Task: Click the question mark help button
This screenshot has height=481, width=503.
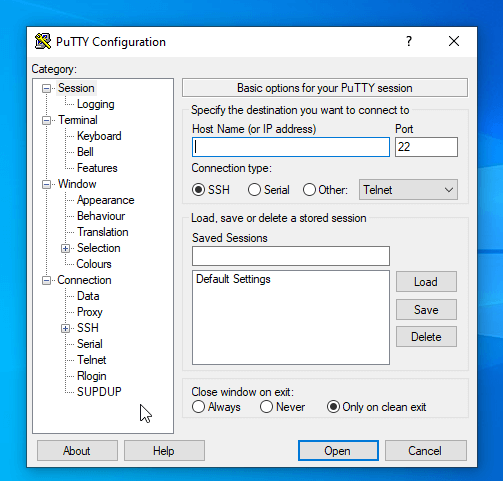Action: coord(409,41)
